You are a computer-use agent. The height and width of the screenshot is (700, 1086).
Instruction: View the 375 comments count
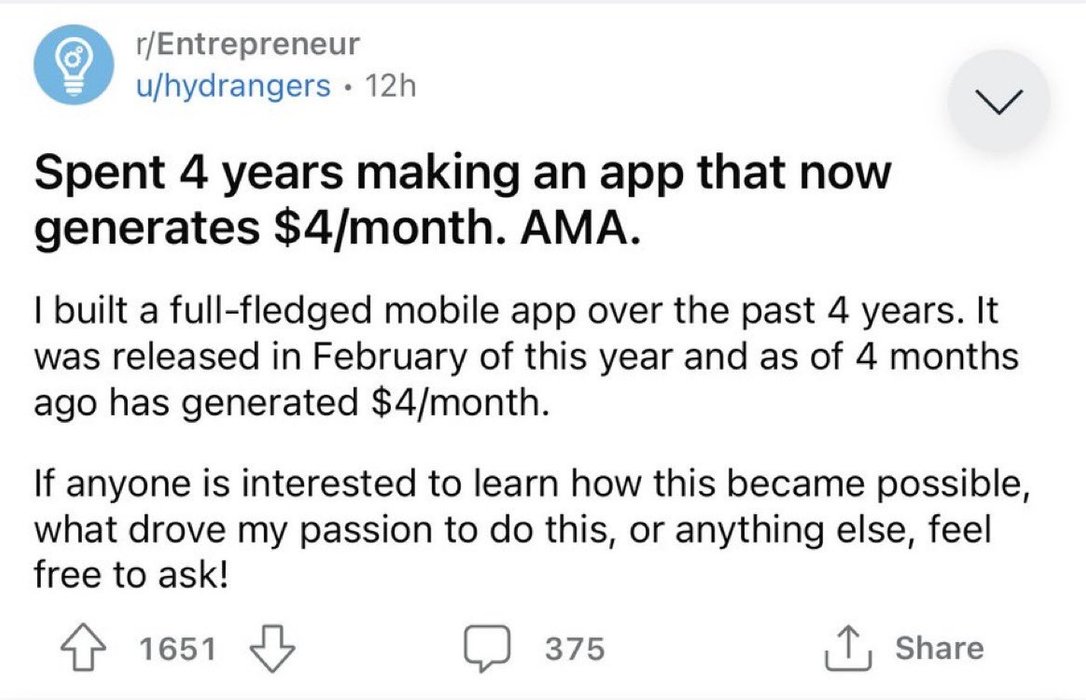(575, 649)
